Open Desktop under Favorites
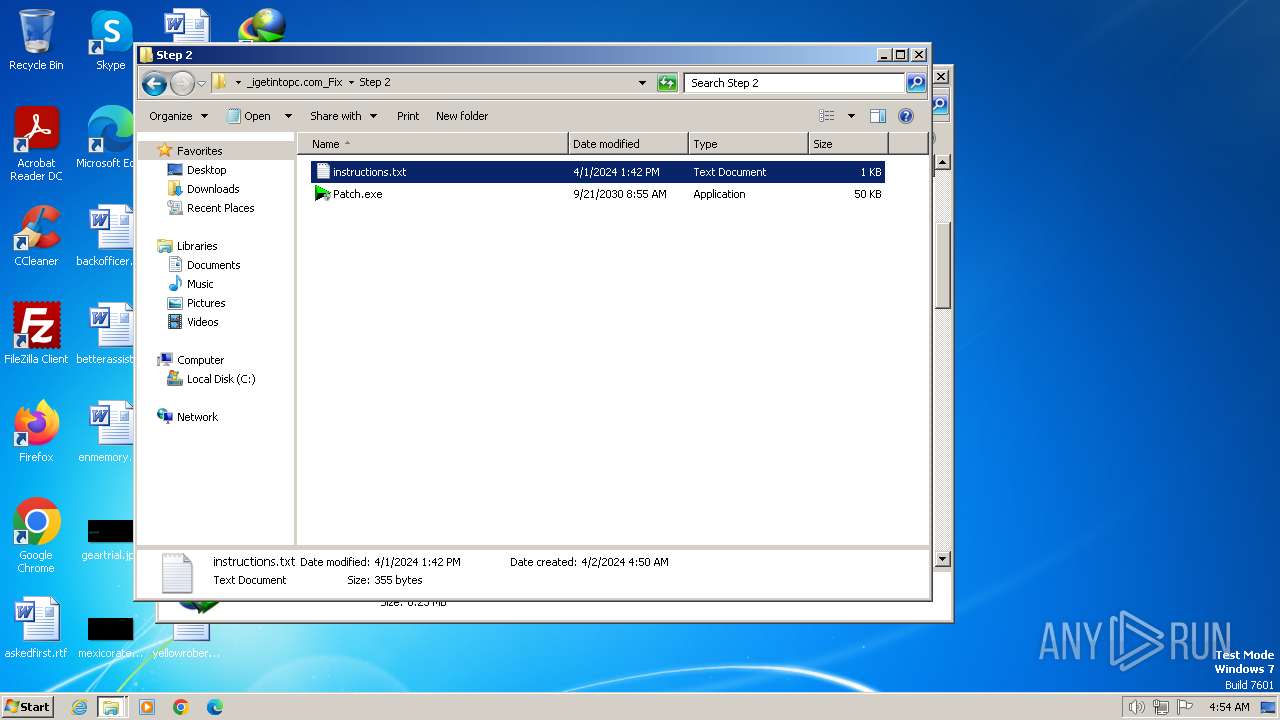Viewport: 1280px width, 720px height. pos(206,170)
